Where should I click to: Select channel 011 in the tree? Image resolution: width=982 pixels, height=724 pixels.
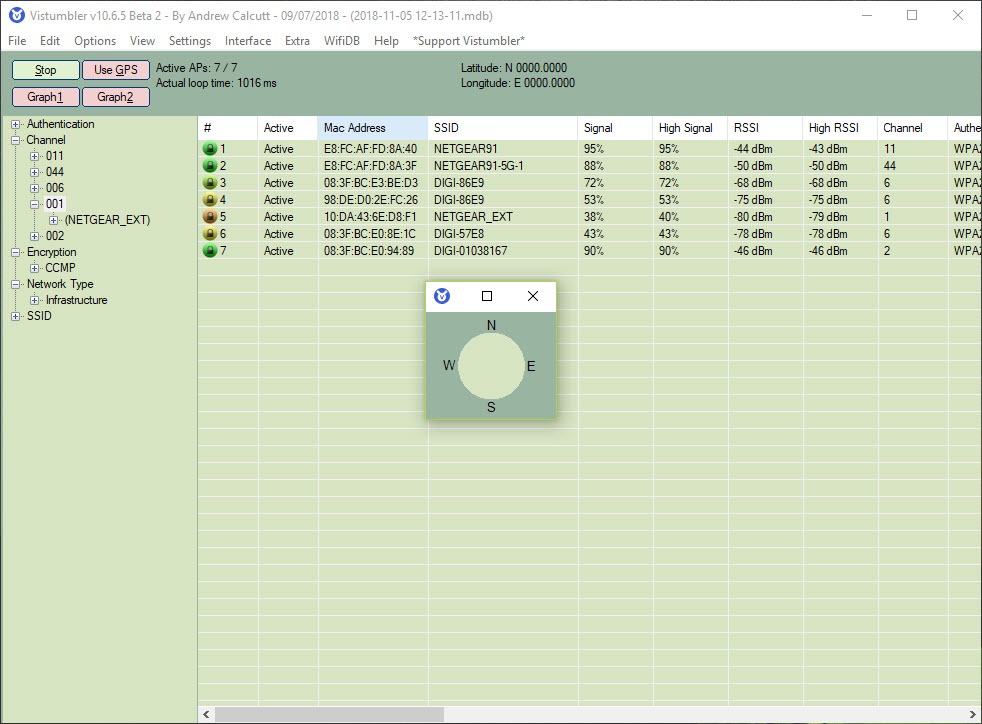click(54, 156)
